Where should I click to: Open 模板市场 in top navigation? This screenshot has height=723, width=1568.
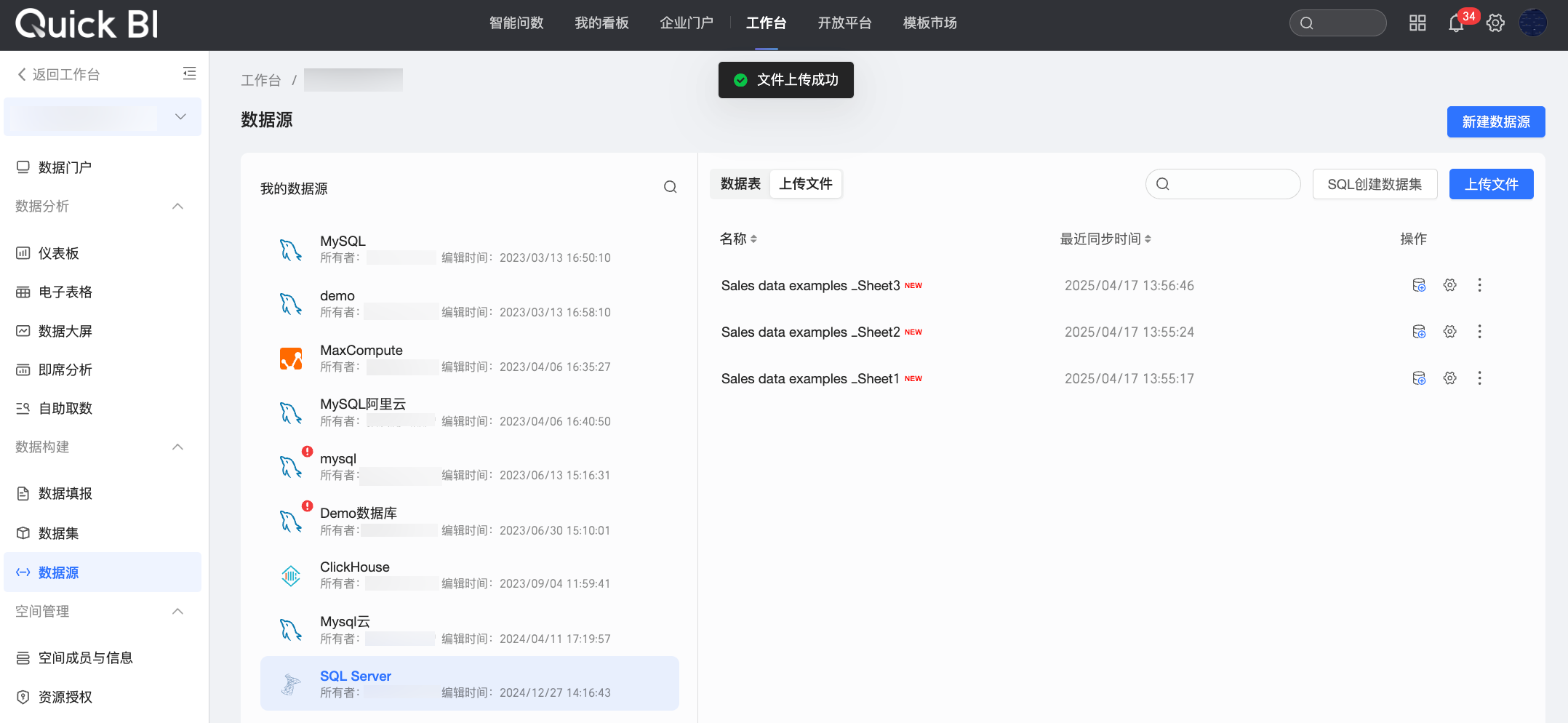coord(929,23)
